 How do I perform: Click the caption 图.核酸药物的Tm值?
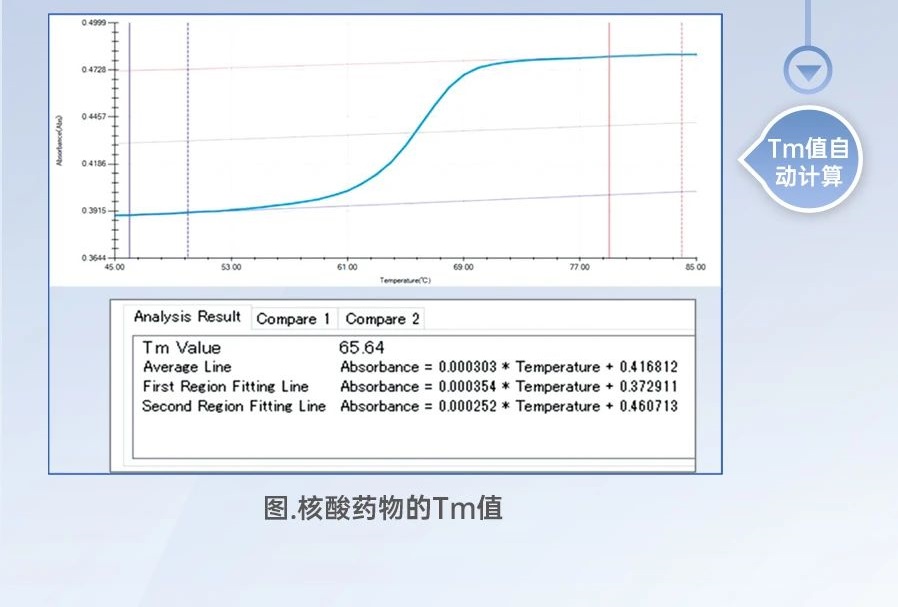[x=383, y=508]
